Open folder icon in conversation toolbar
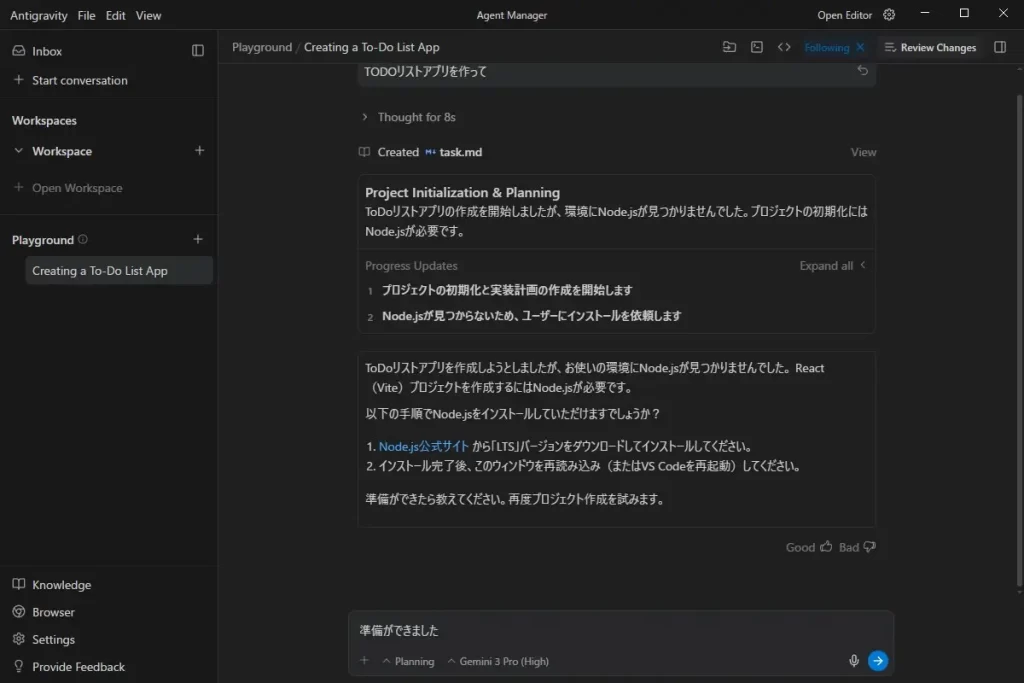Screen dimensions: 1024x683 click(729, 47)
